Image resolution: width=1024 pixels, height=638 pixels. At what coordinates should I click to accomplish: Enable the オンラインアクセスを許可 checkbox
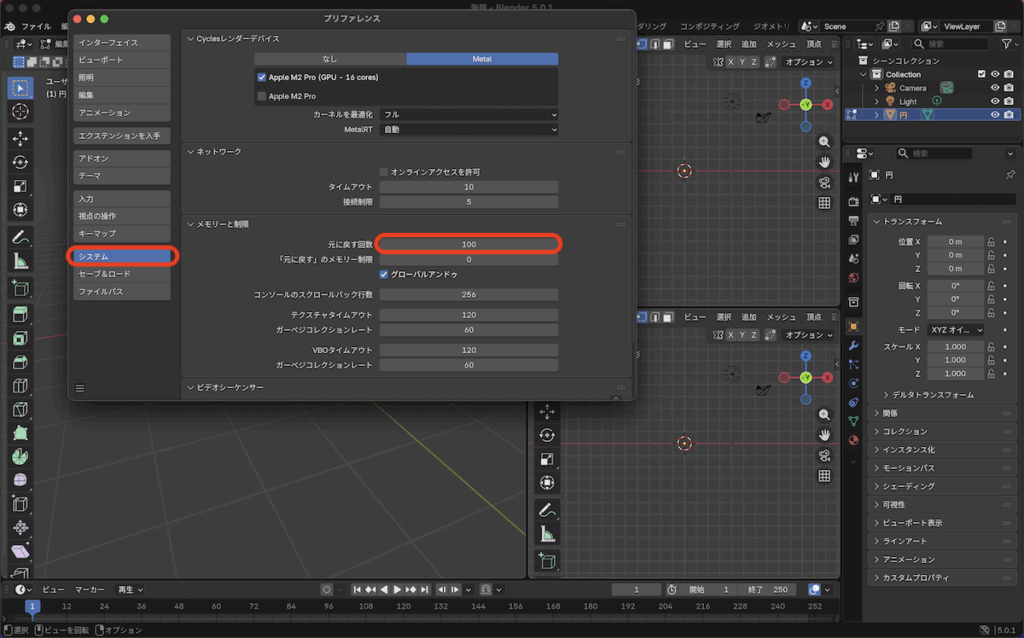coord(384,172)
